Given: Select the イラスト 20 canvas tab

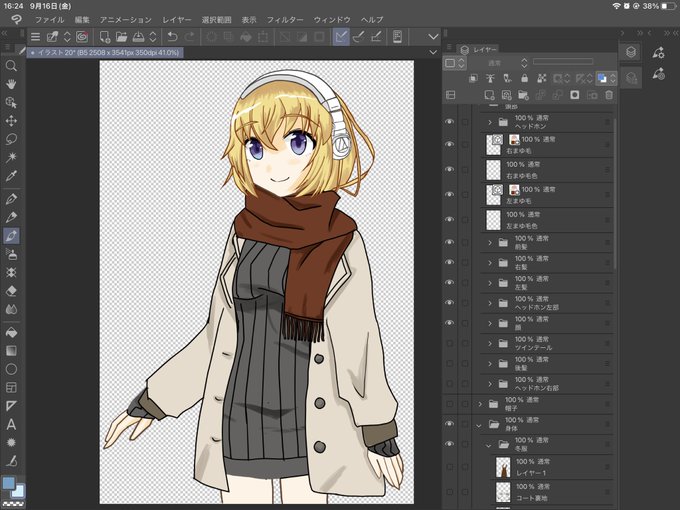Looking at the screenshot, I should [105, 52].
